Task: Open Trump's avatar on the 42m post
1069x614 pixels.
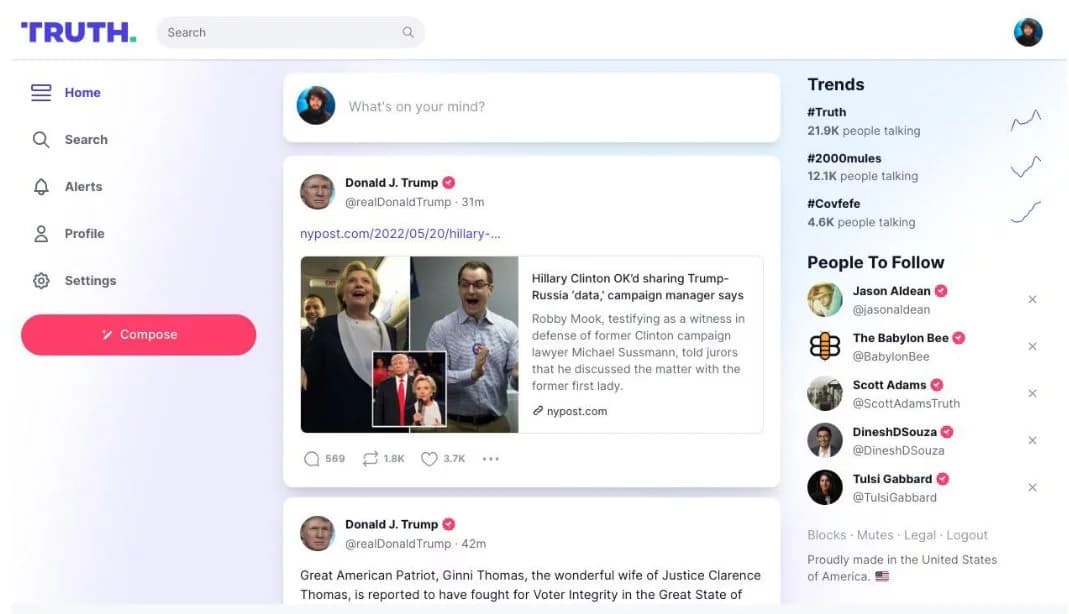Action: click(x=317, y=533)
